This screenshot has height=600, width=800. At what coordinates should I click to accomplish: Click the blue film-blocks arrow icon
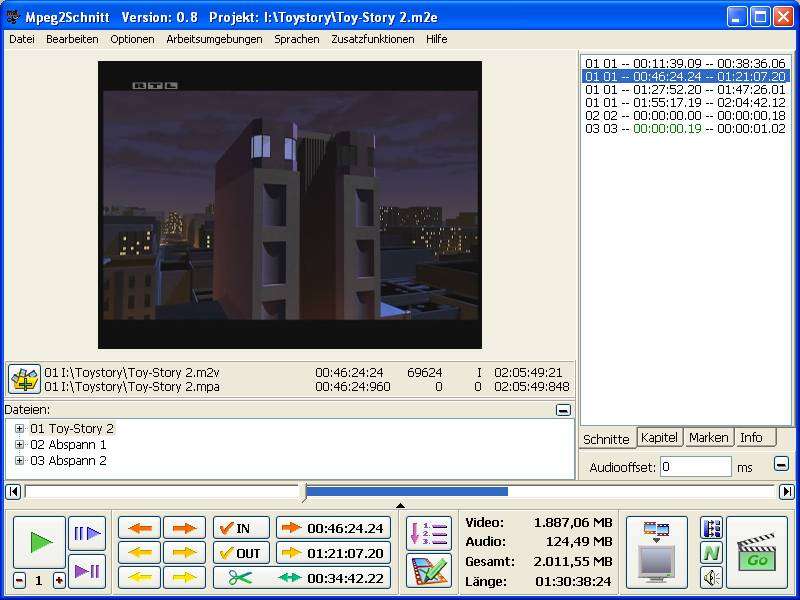pyautogui.click(x=712, y=528)
